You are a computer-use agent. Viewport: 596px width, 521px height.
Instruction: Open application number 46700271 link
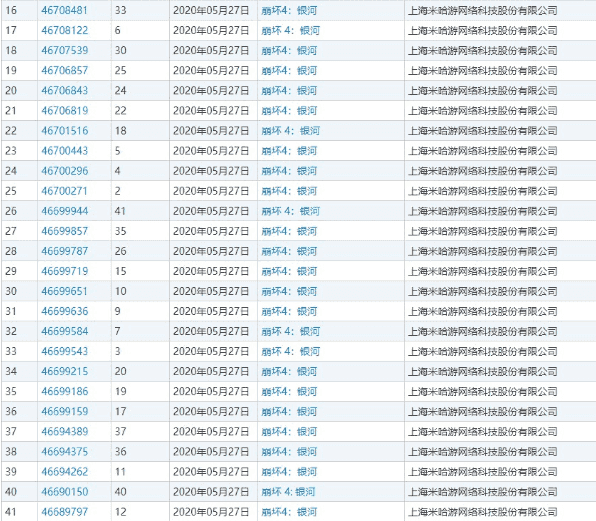65,191
